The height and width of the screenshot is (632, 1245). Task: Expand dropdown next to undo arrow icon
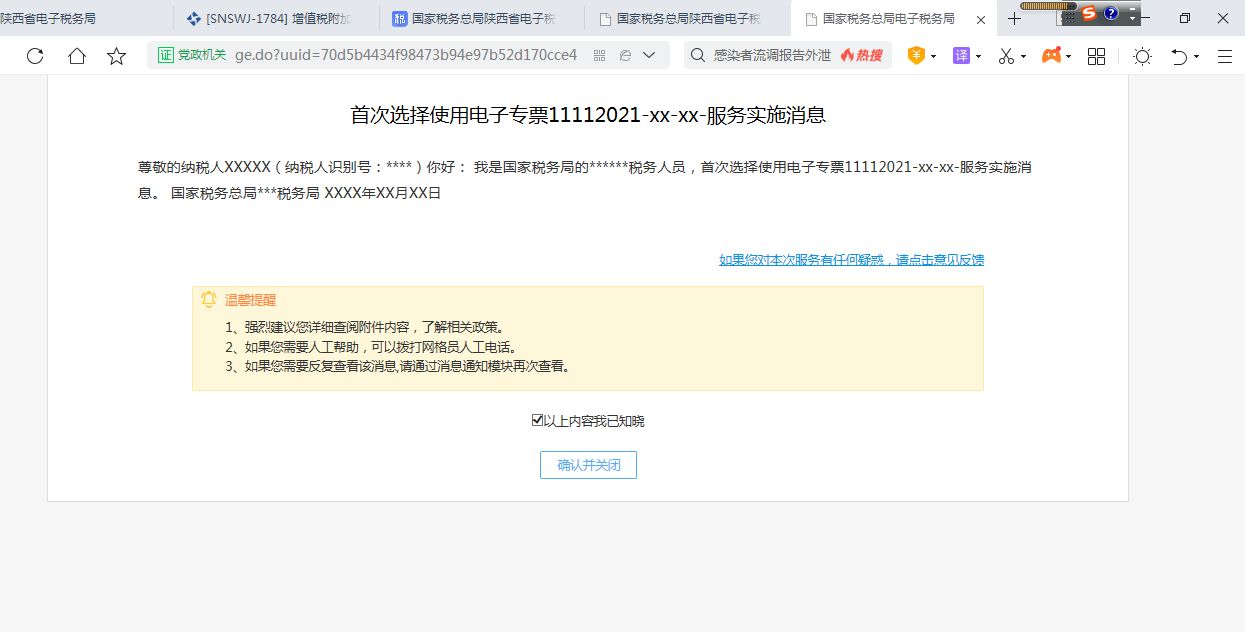click(1197, 57)
